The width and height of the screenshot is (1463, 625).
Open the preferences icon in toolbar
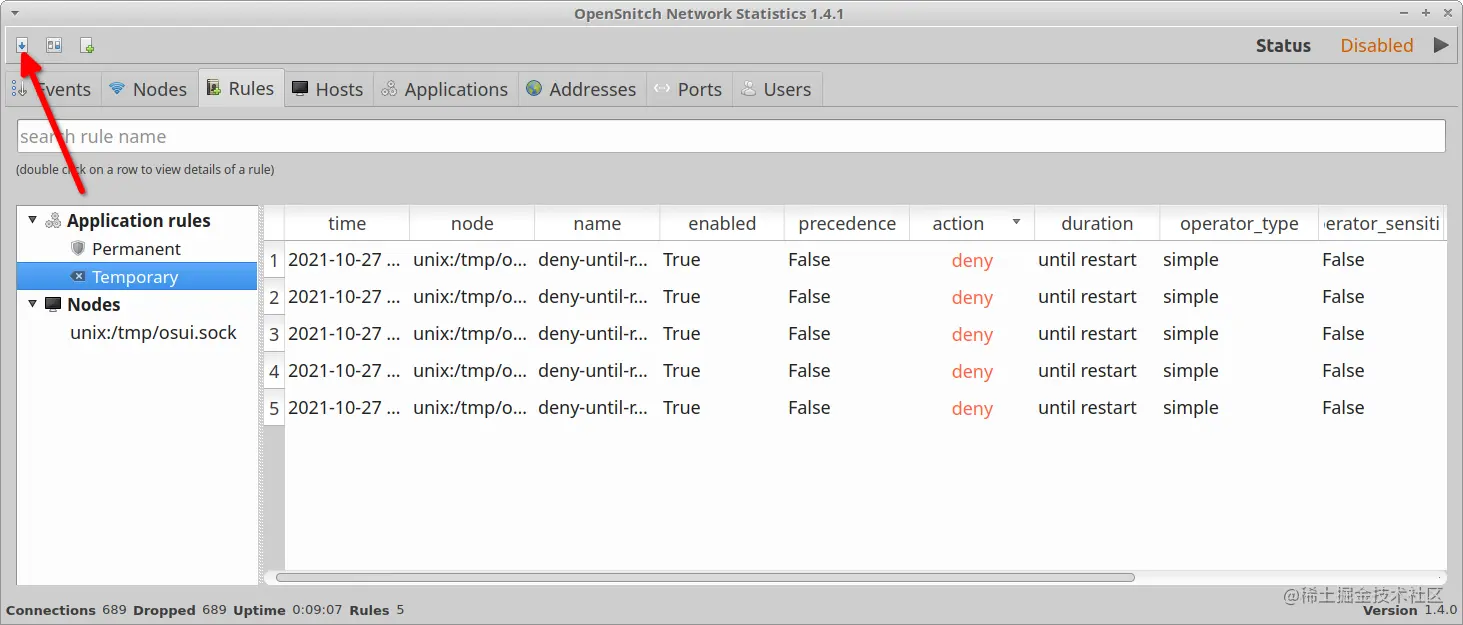point(54,45)
